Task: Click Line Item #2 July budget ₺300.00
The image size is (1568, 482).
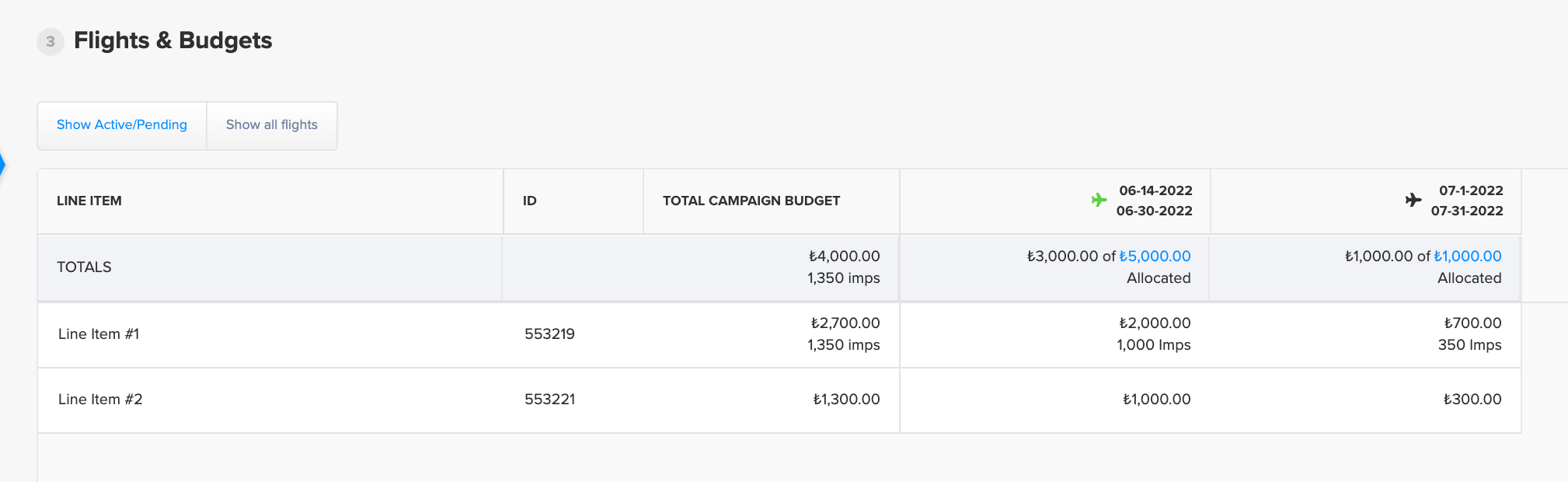Action: tap(1472, 399)
